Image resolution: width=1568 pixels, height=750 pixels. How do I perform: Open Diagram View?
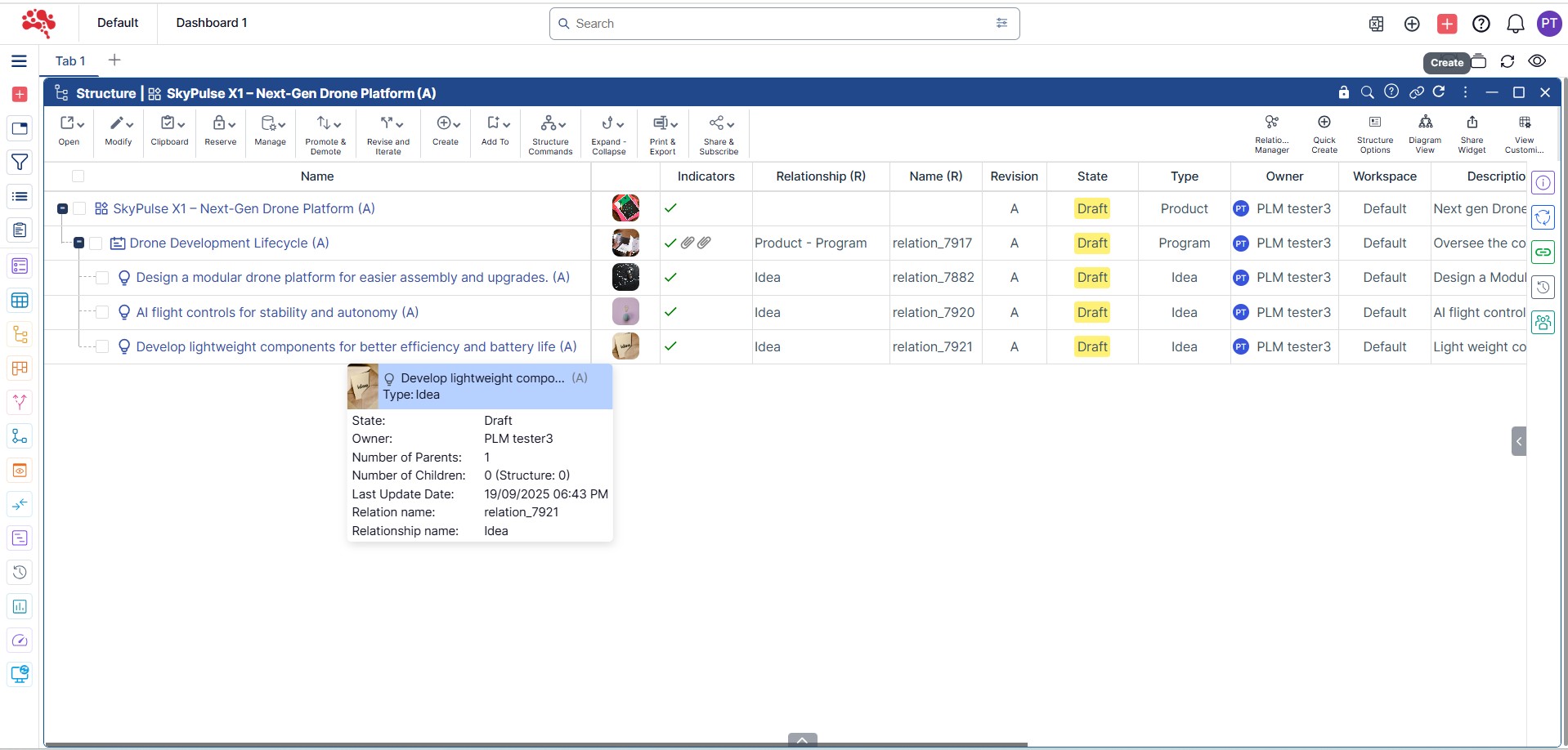[x=1425, y=132]
